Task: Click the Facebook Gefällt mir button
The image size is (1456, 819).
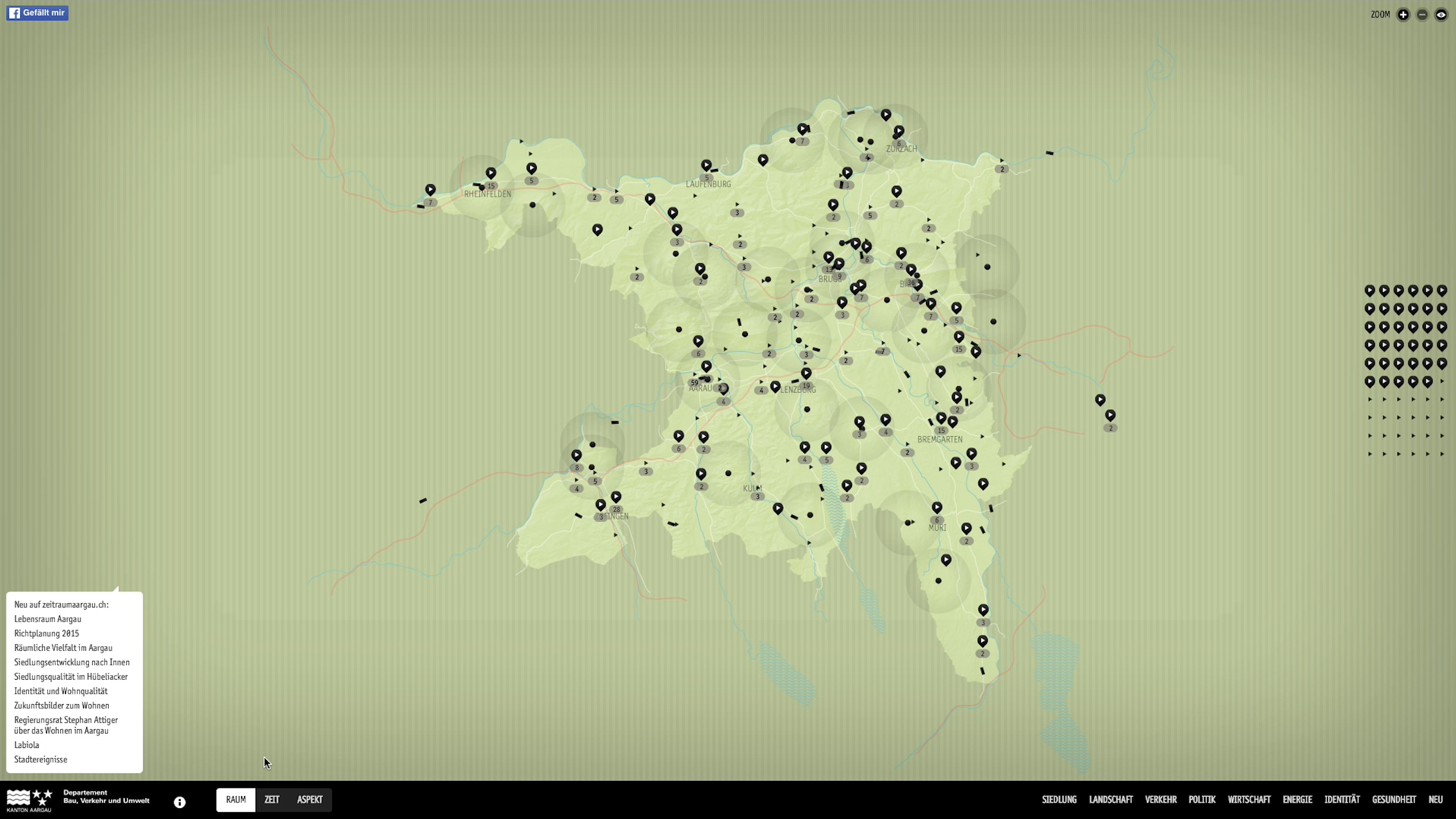Action: point(38,13)
